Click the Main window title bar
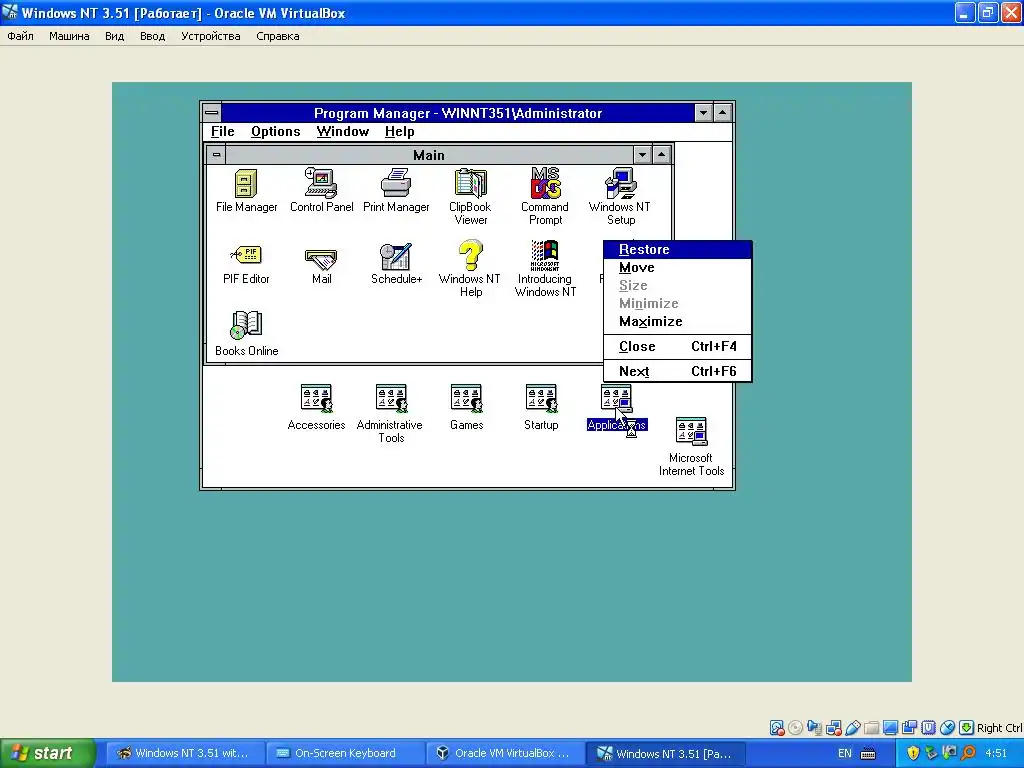Screen dimensions: 1024x768 click(x=429, y=155)
